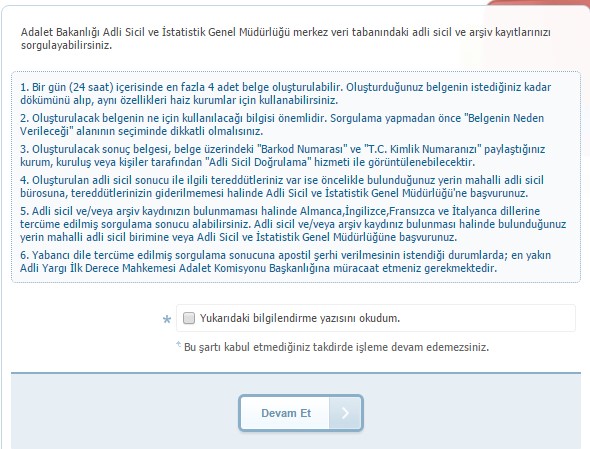Select info item 1 about 24 saat limit
Screen dimensions: 590x449
285,94
